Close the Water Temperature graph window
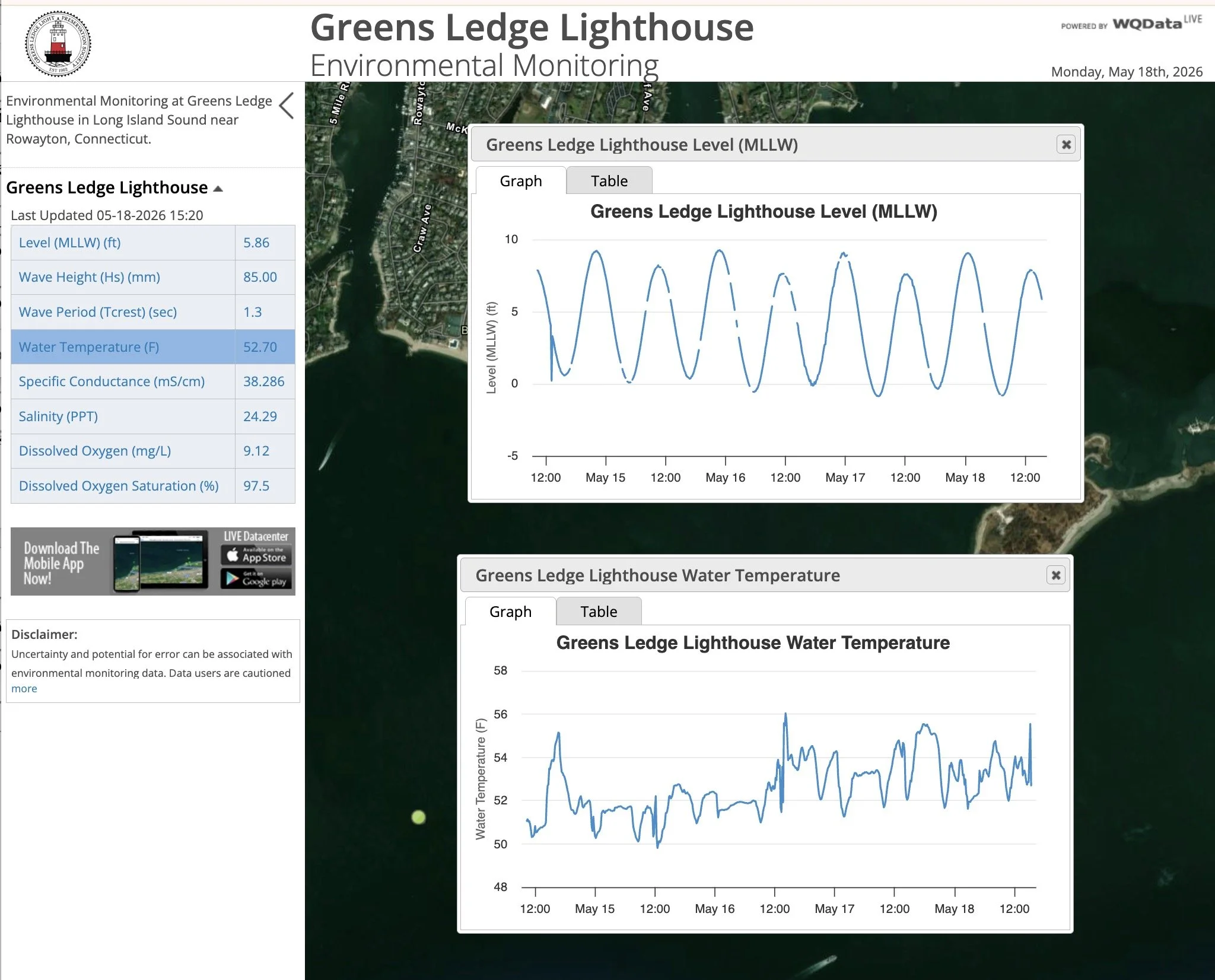 pyautogui.click(x=1055, y=575)
